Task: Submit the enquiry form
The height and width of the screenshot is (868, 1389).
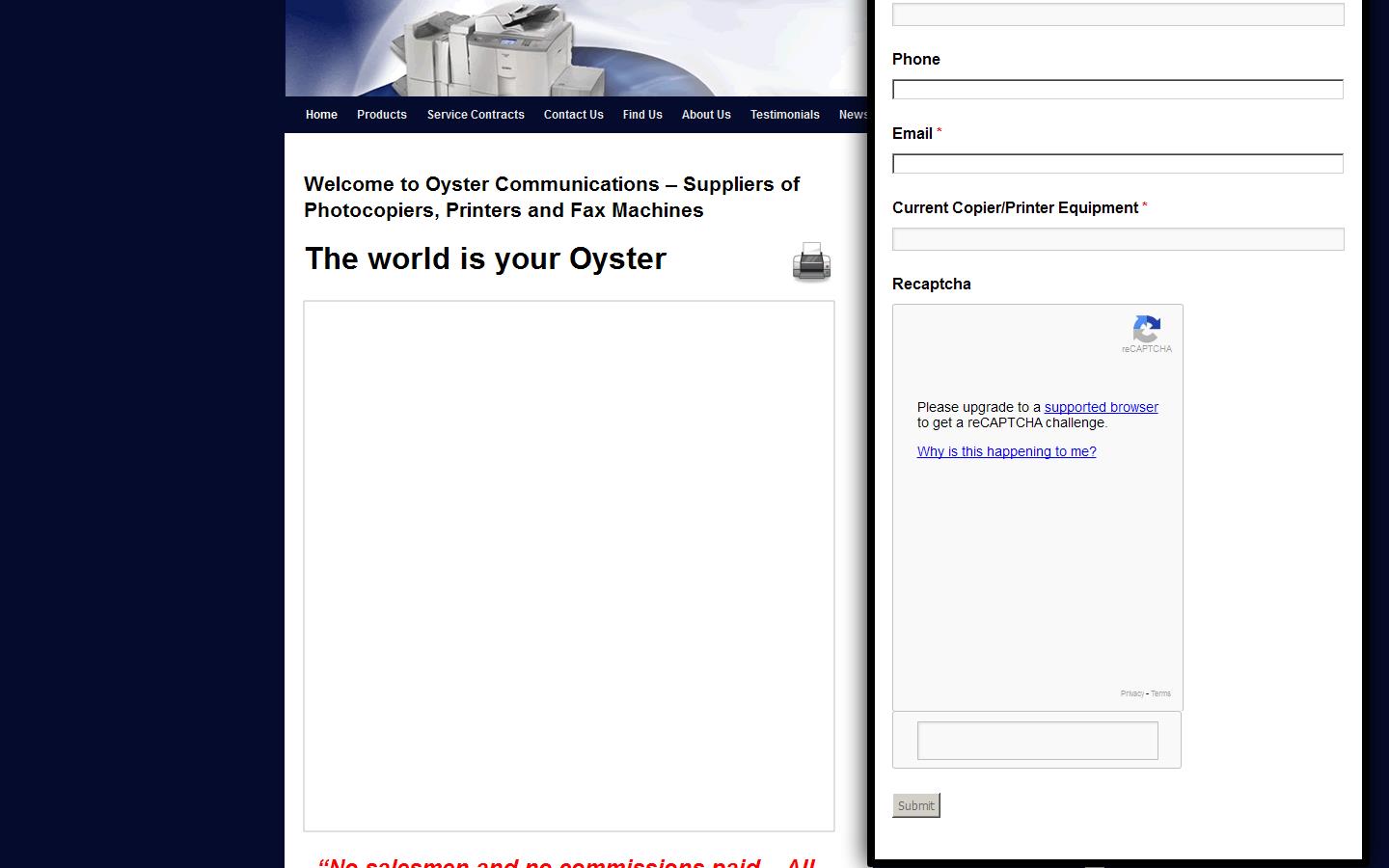Action: pos(916,805)
